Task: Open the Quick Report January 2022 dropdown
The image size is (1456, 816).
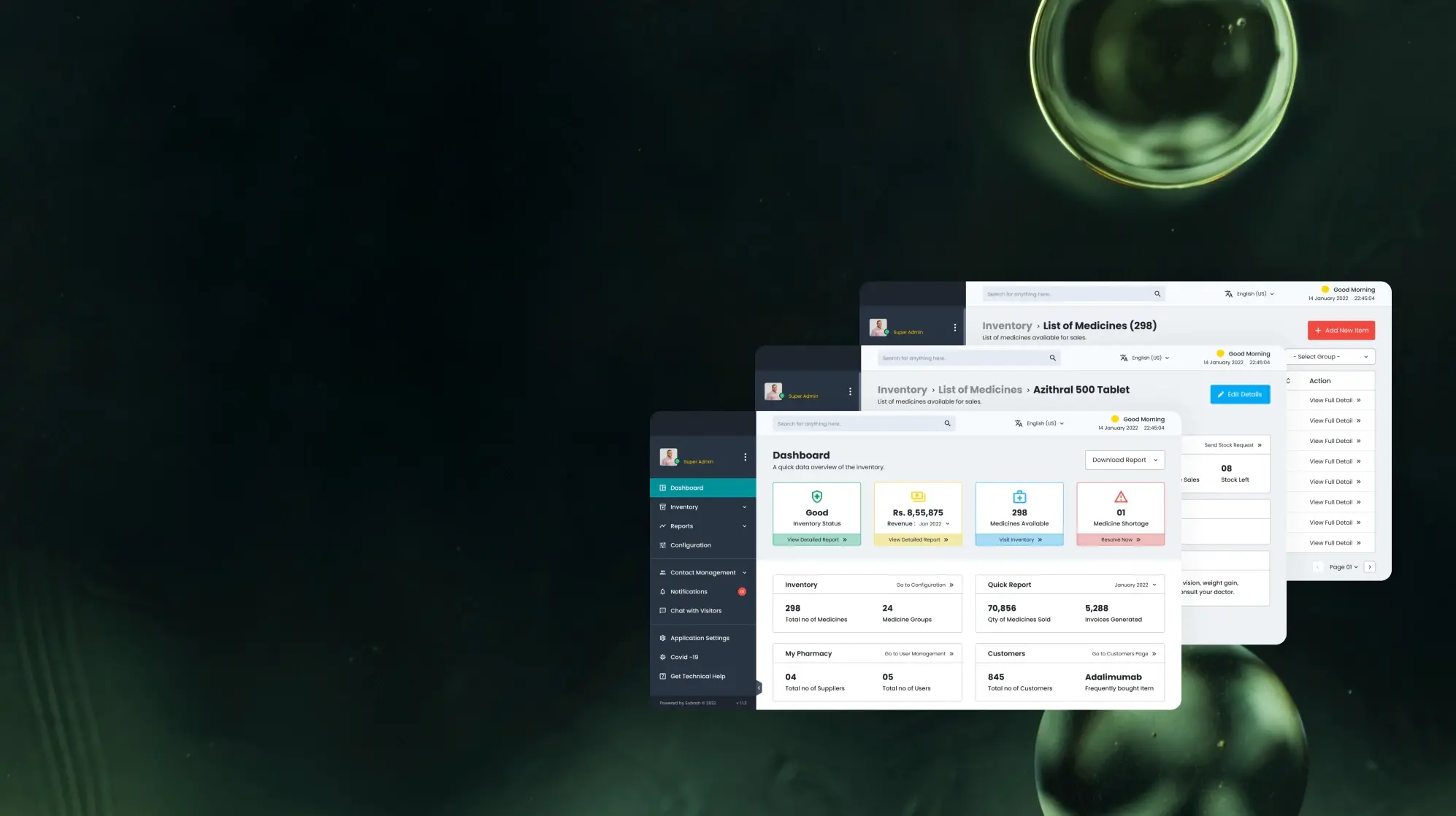Action: coord(1135,585)
